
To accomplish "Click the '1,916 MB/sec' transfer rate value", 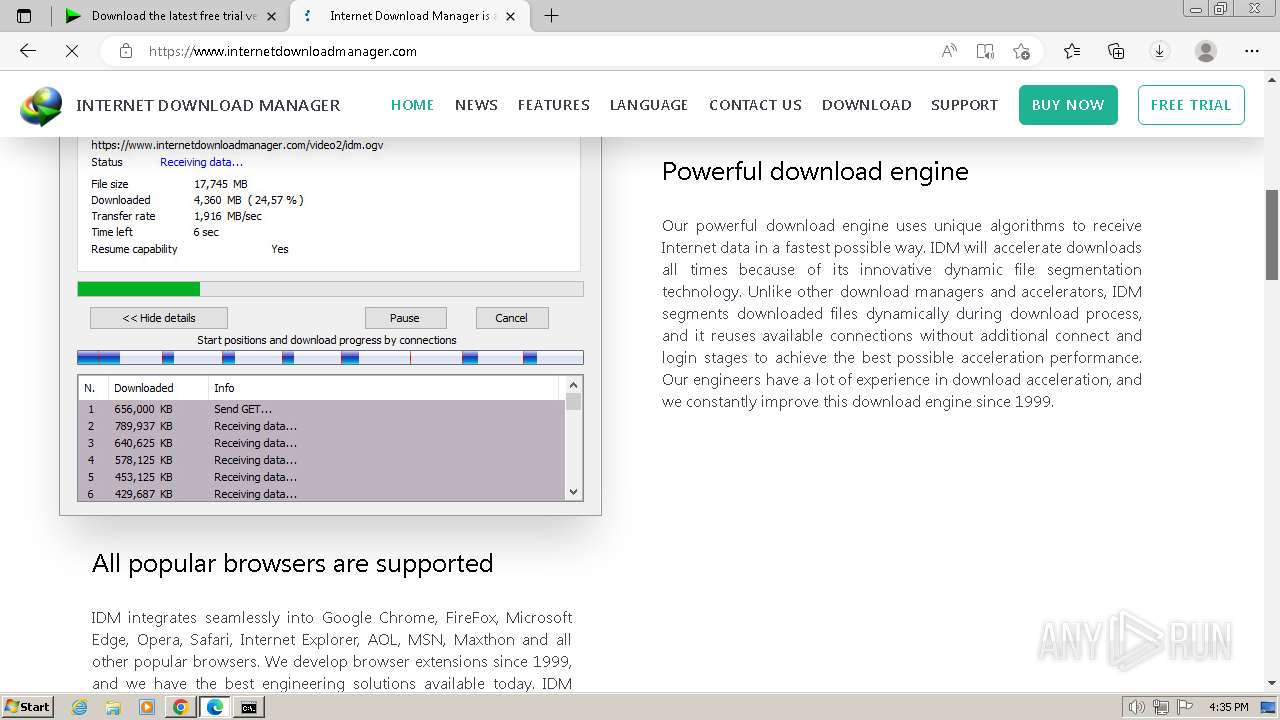I will (x=228, y=216).
